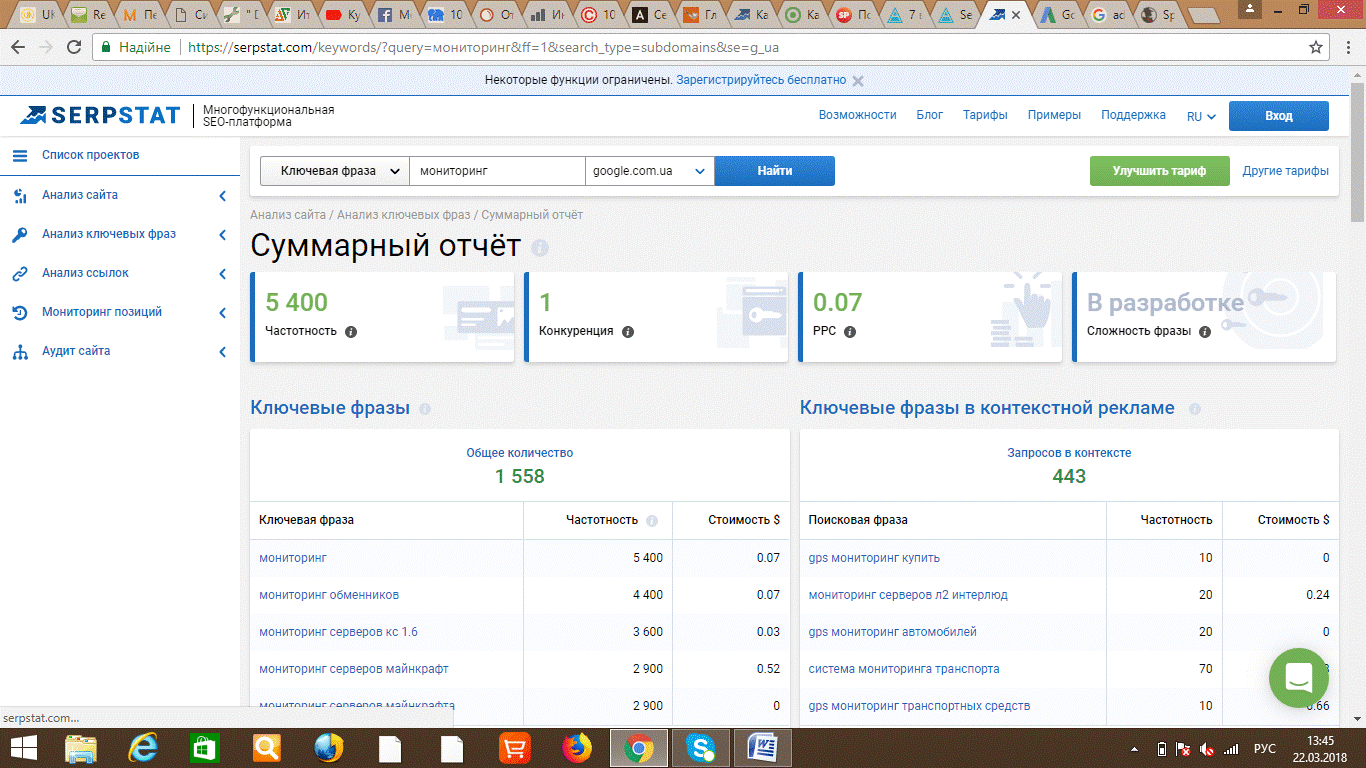Click the 0.52 cost value
This screenshot has width=1366, height=768.
(769, 669)
